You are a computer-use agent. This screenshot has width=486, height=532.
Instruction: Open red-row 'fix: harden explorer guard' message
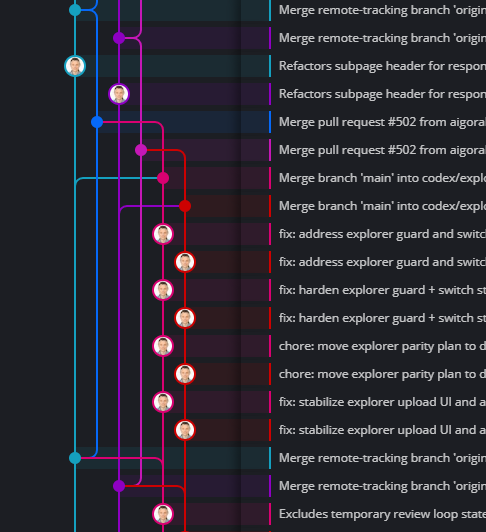[x=382, y=318]
